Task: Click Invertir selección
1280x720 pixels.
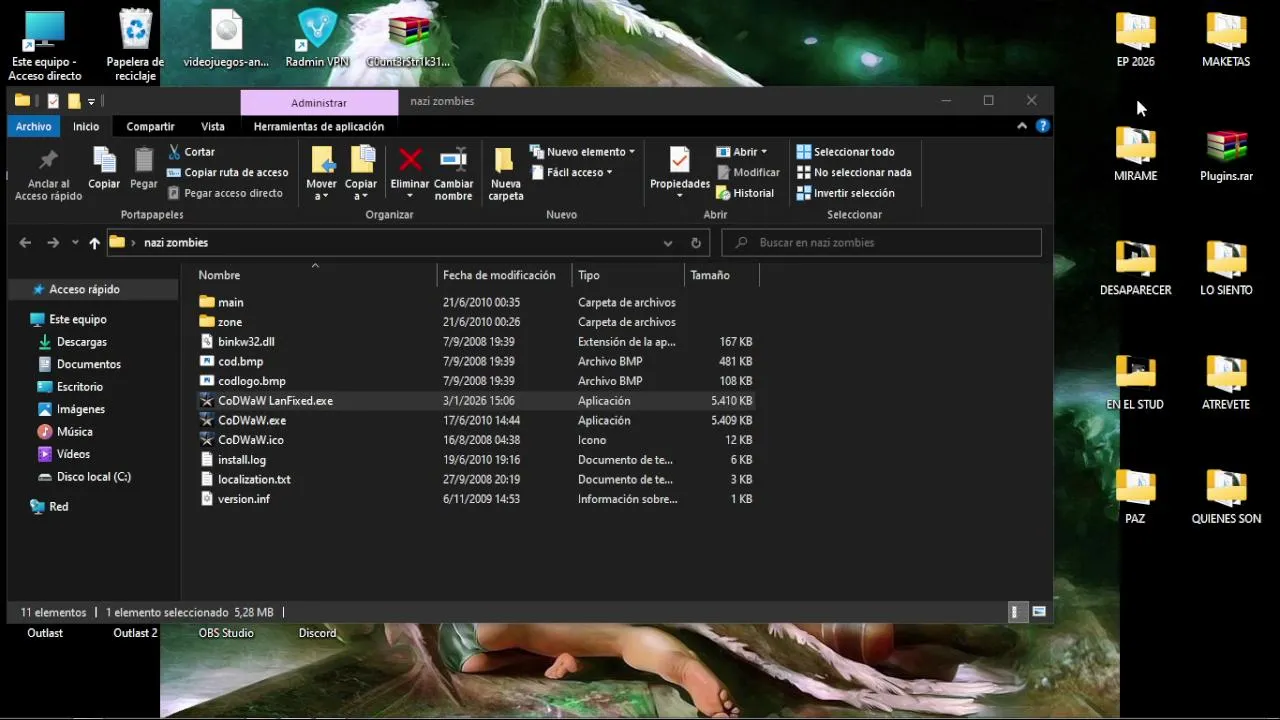Action: tap(845, 193)
